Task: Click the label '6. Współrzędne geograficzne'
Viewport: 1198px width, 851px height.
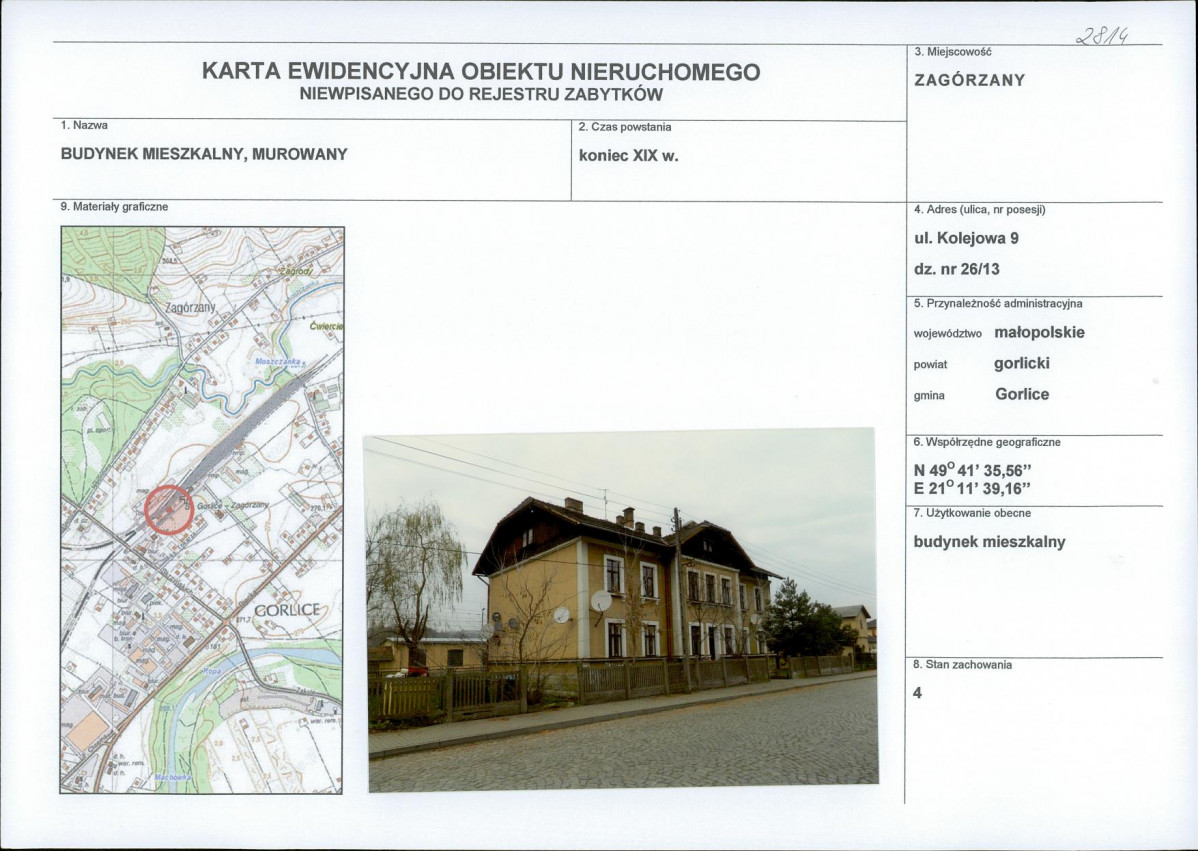Action: coord(987,442)
